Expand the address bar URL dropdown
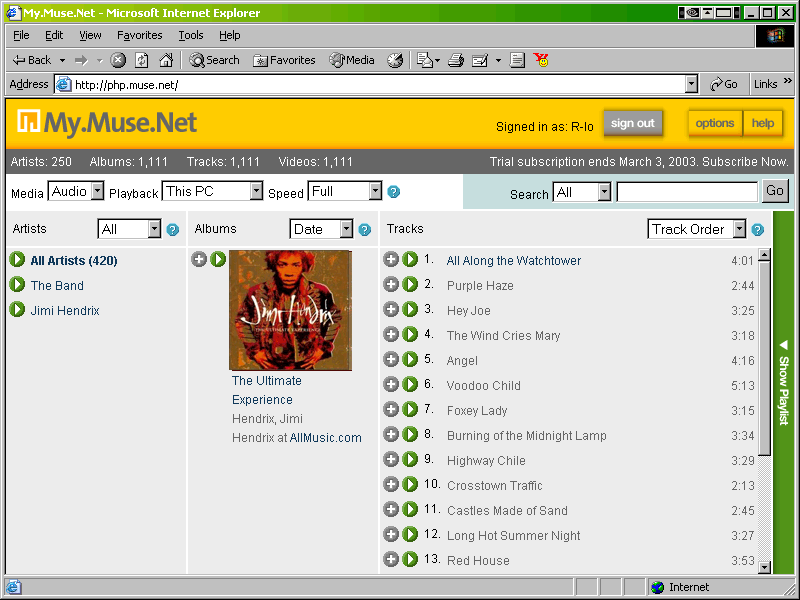This screenshot has width=800, height=600. pyautogui.click(x=691, y=84)
